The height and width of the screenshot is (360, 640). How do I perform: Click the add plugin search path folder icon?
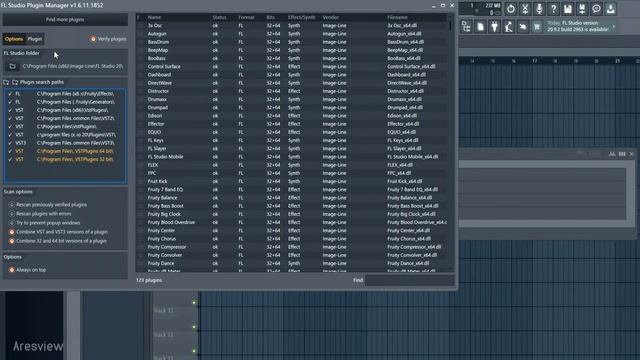[6, 82]
